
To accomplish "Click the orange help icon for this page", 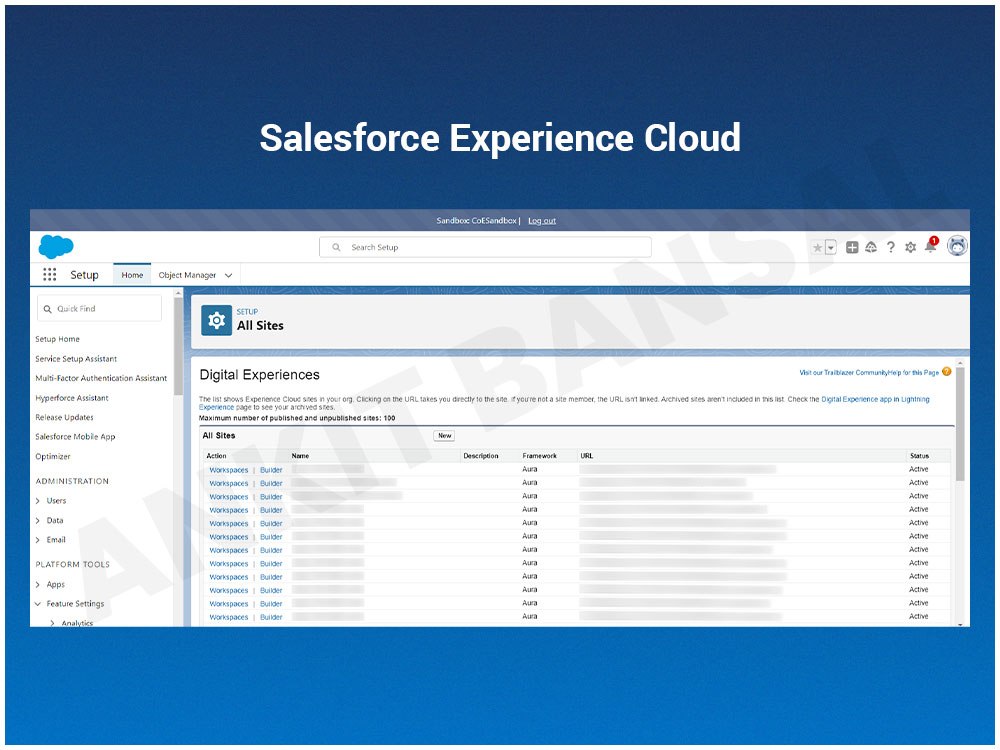I will pyautogui.click(x=946, y=372).
